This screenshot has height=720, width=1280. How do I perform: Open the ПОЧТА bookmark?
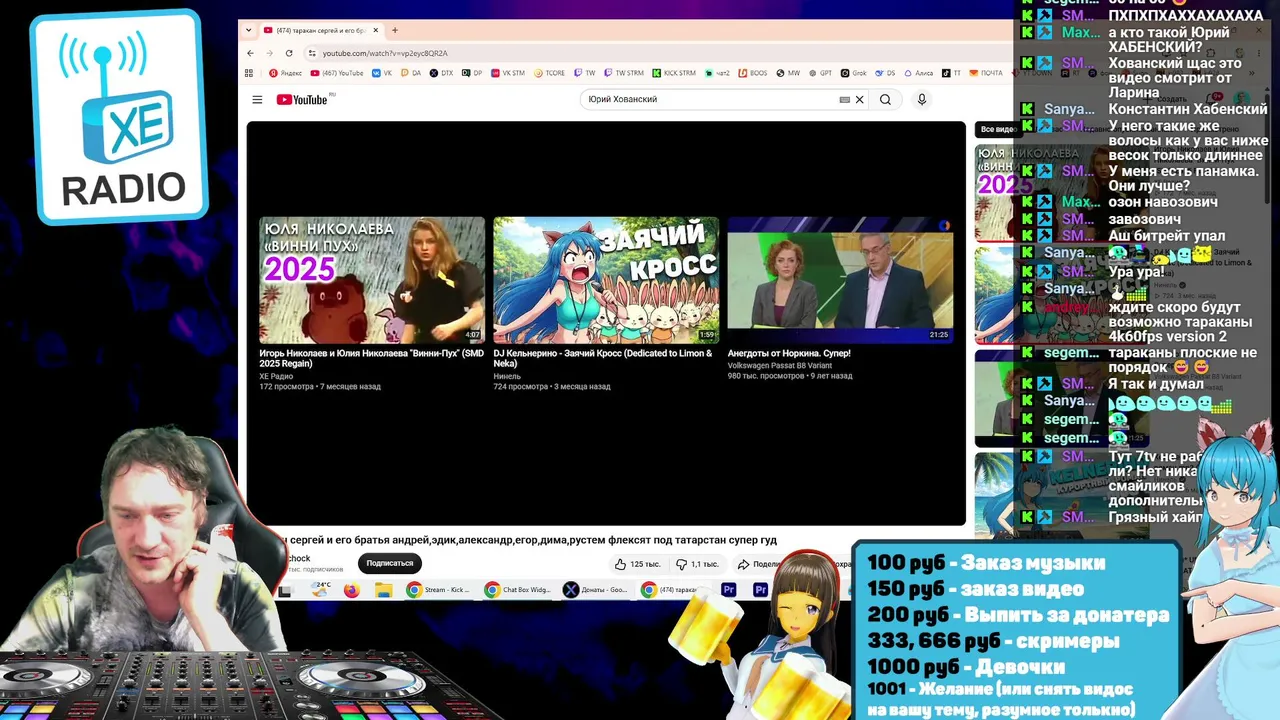click(x=986, y=73)
